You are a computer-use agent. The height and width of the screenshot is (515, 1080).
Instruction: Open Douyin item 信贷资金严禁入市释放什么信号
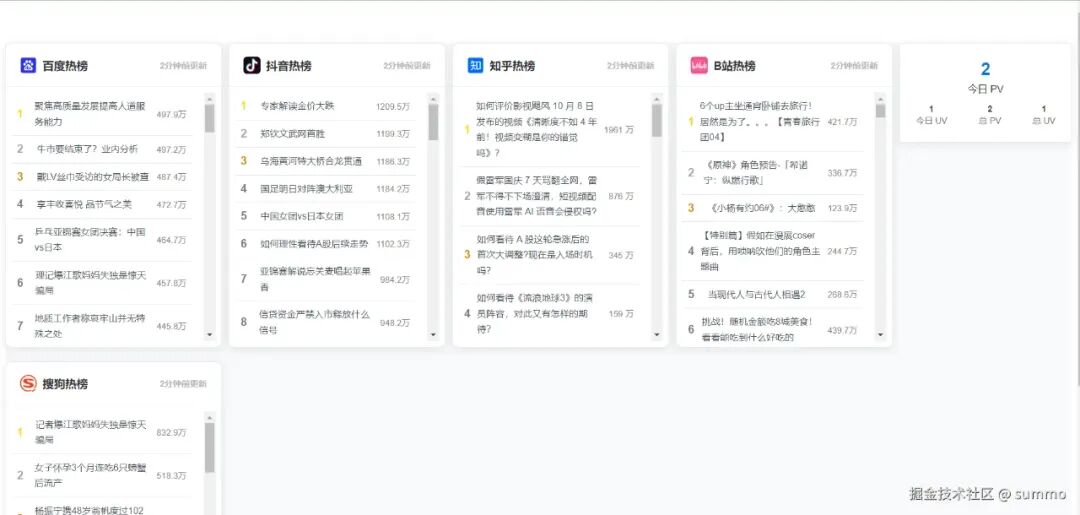(314, 322)
